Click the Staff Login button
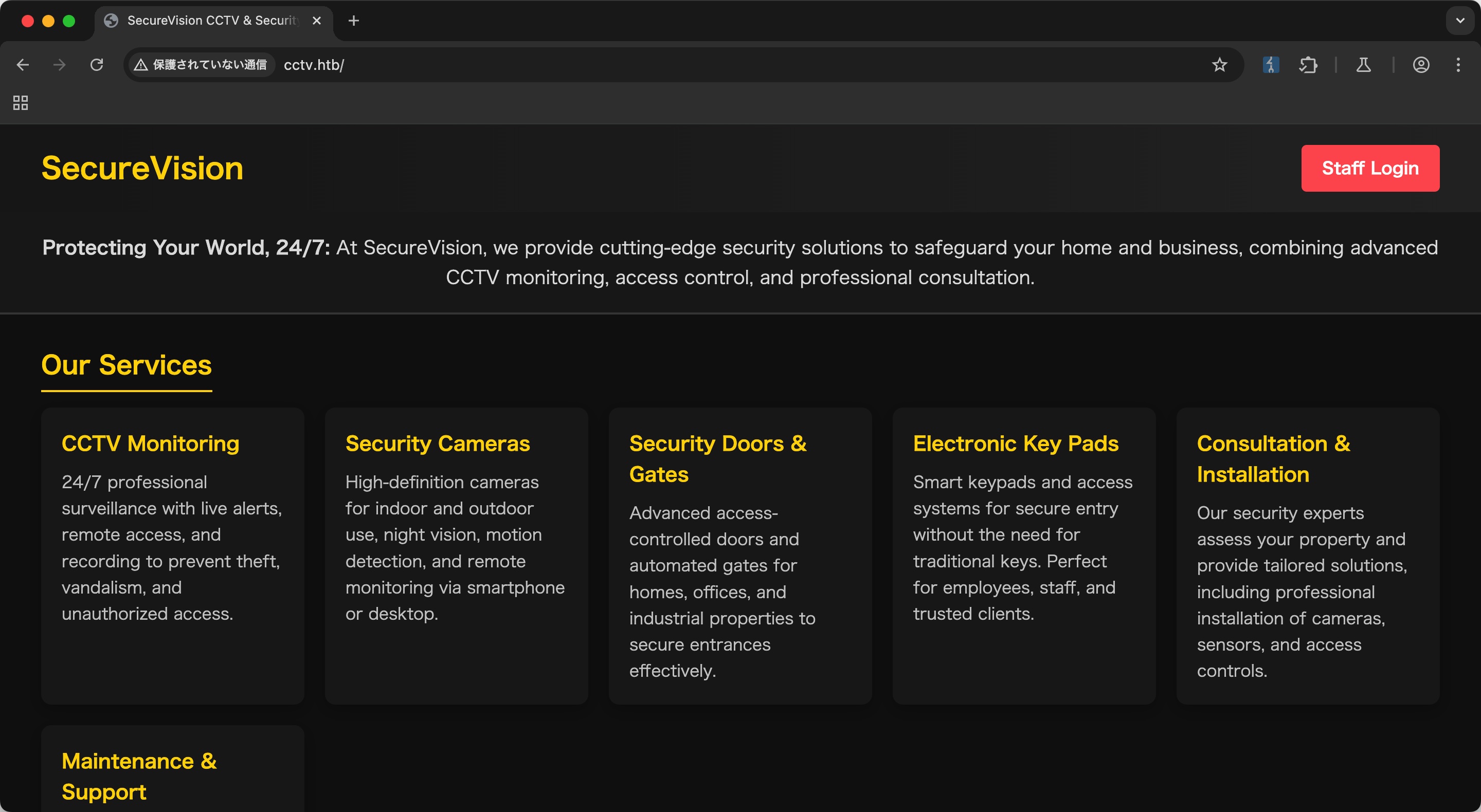Screen dimensions: 1481x812 1370,169
